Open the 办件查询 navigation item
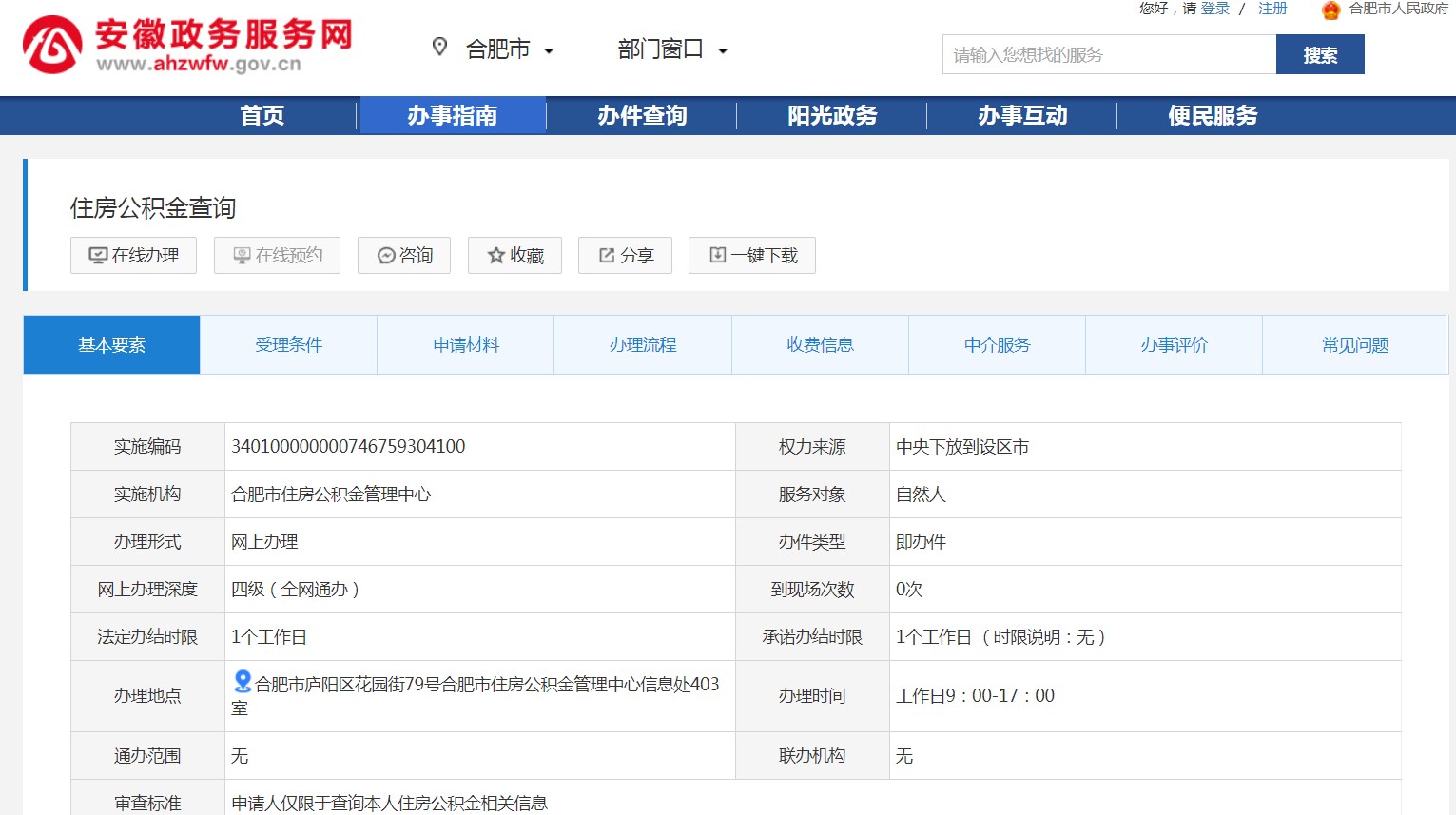Screen dimensions: 1456x815 643,116
